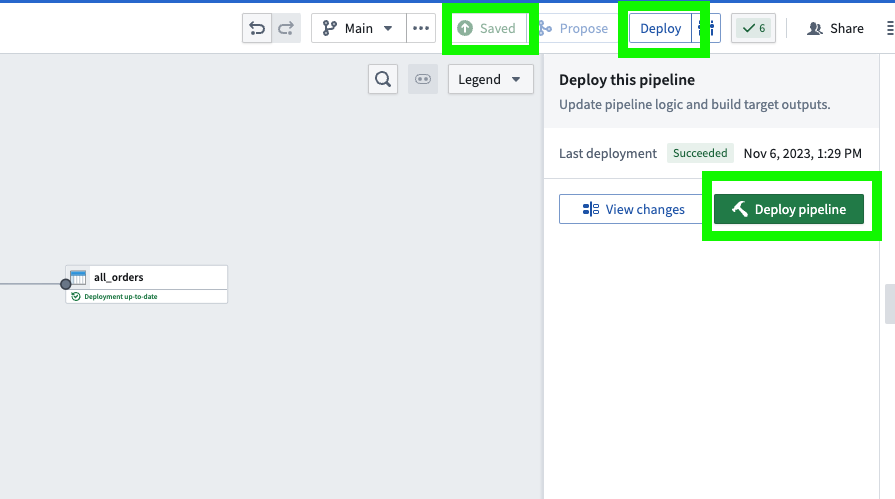Click the View changes button
Viewport: 895px width, 499px height.
tap(631, 209)
